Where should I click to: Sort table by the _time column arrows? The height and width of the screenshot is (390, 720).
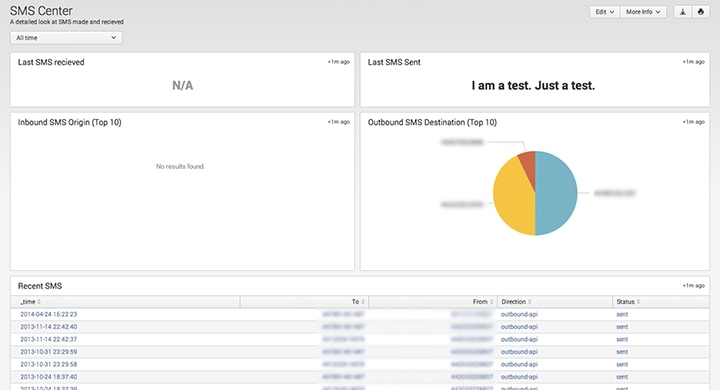click(x=39, y=302)
